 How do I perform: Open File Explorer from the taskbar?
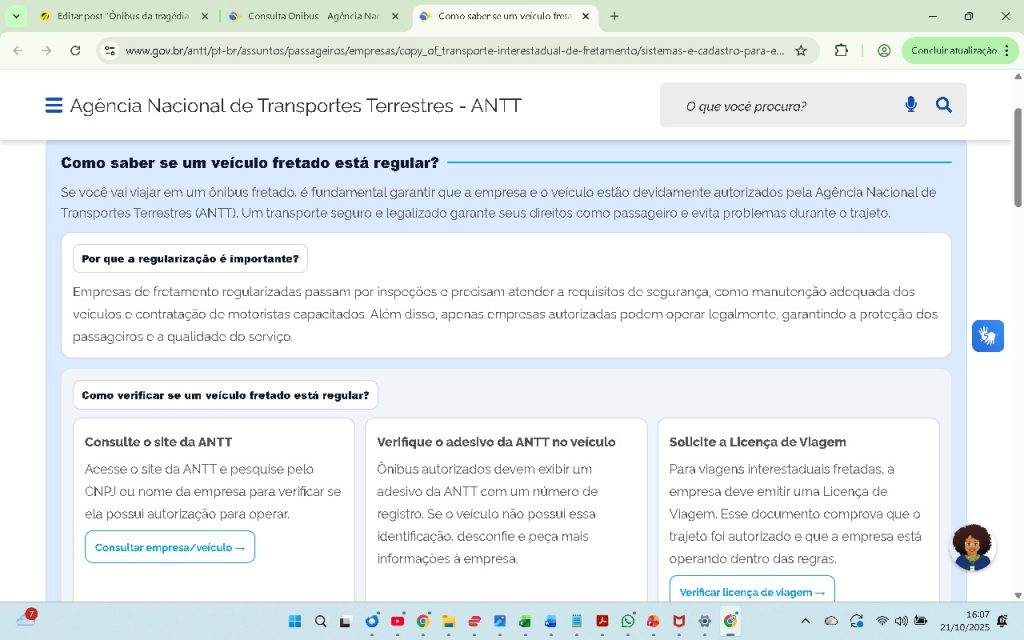click(449, 620)
